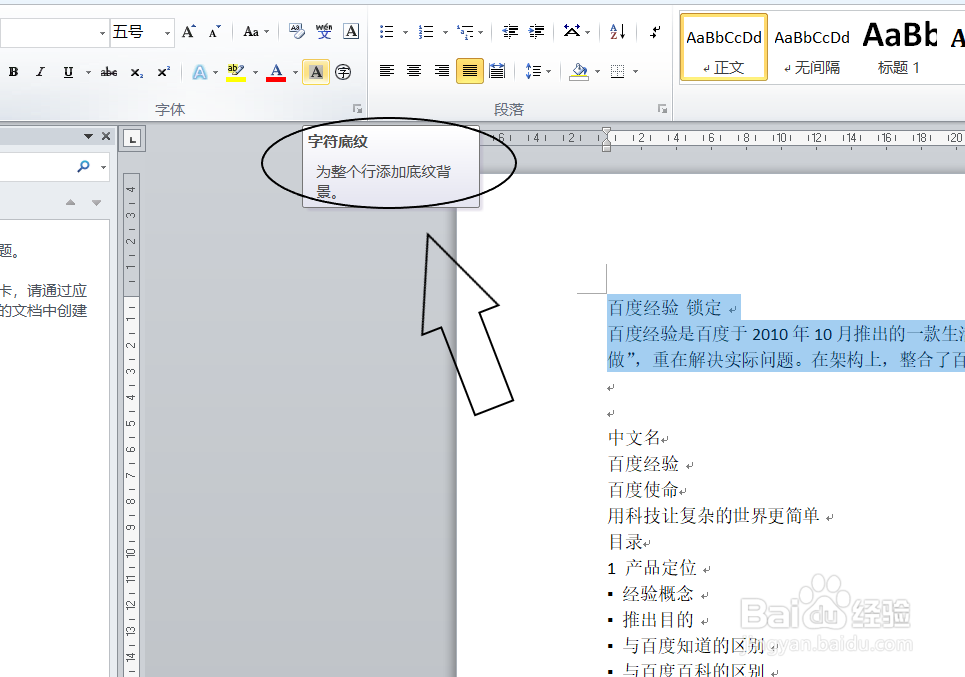965x677 pixels.
Task: Apply the red font color
Action: pyautogui.click(x=276, y=72)
